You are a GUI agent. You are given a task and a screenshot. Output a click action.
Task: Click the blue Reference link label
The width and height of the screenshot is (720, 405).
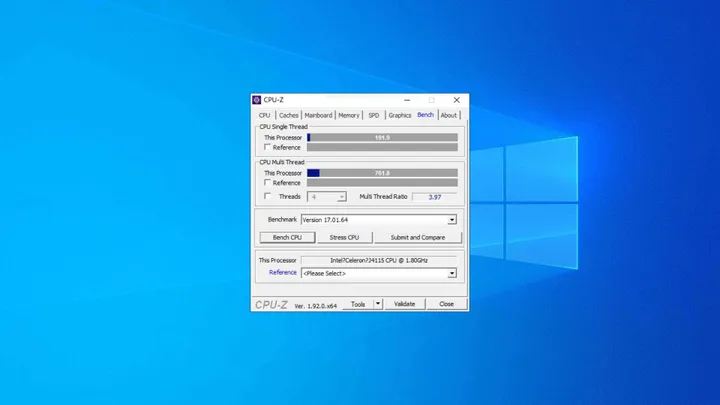pyautogui.click(x=283, y=272)
